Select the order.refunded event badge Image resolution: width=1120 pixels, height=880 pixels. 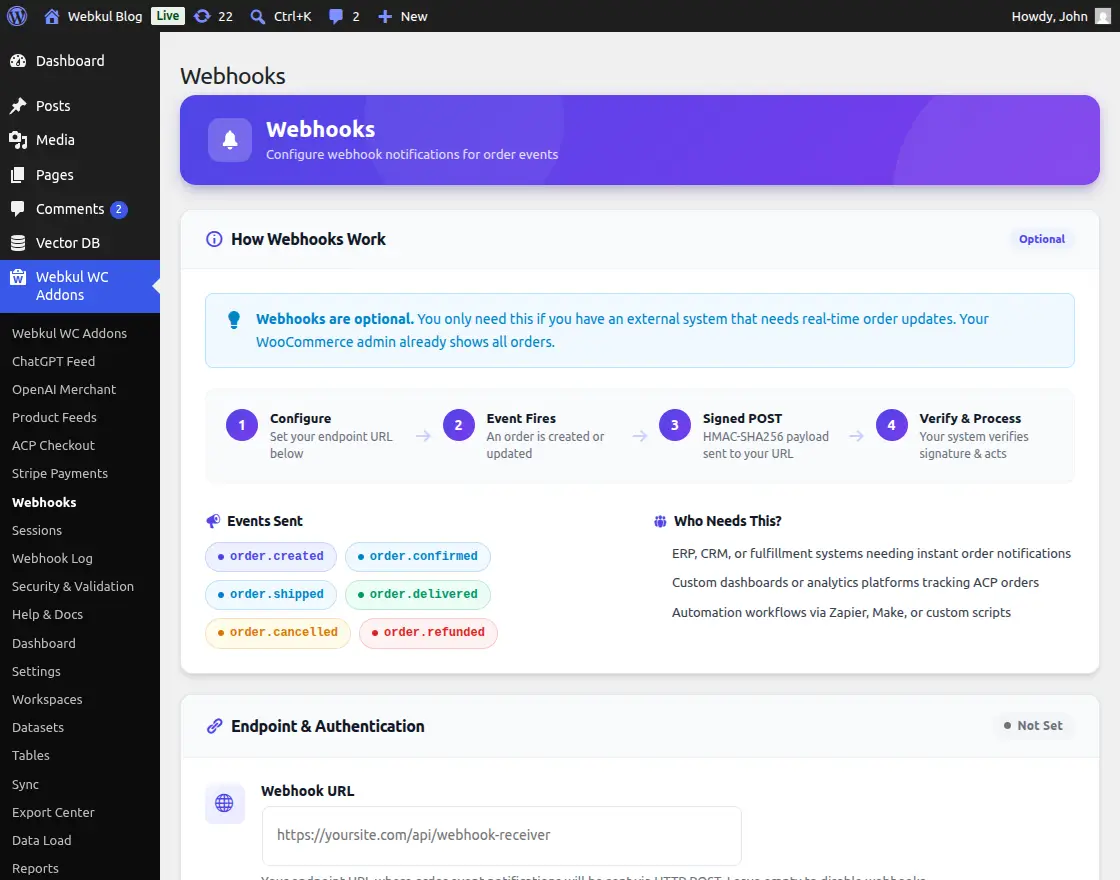(x=428, y=633)
